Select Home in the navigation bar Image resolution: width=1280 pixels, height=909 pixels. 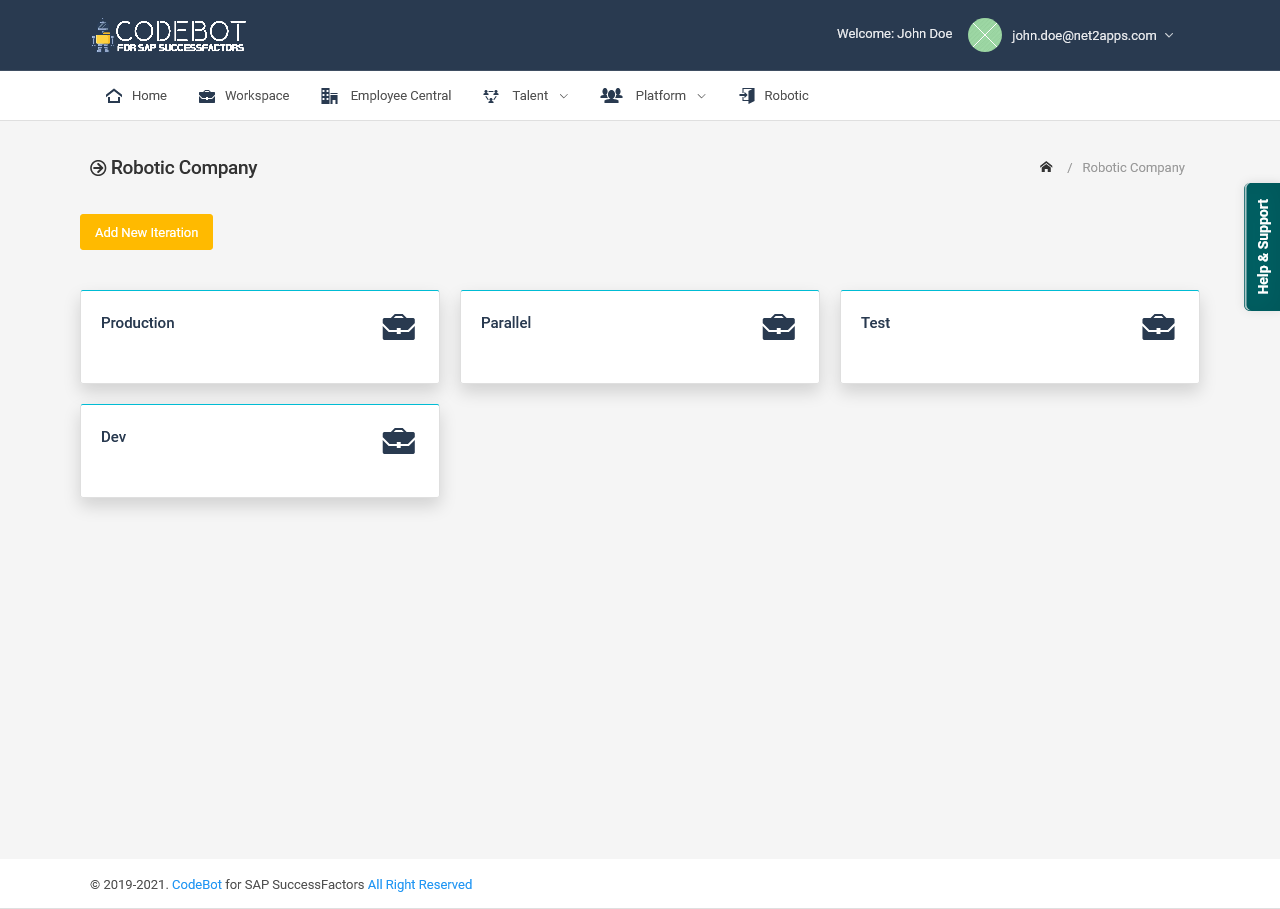(150, 95)
